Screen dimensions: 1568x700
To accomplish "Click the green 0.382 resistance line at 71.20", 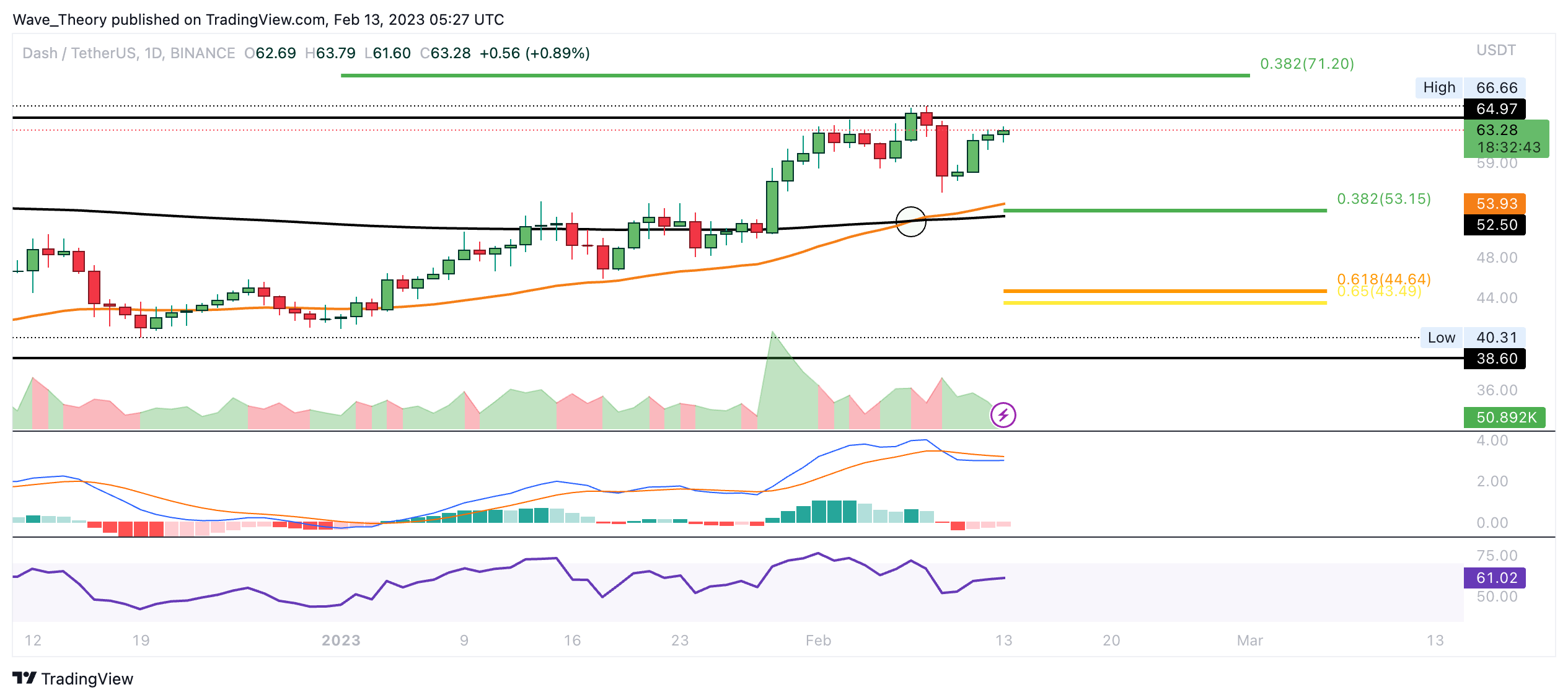I will pyautogui.click(x=795, y=76).
